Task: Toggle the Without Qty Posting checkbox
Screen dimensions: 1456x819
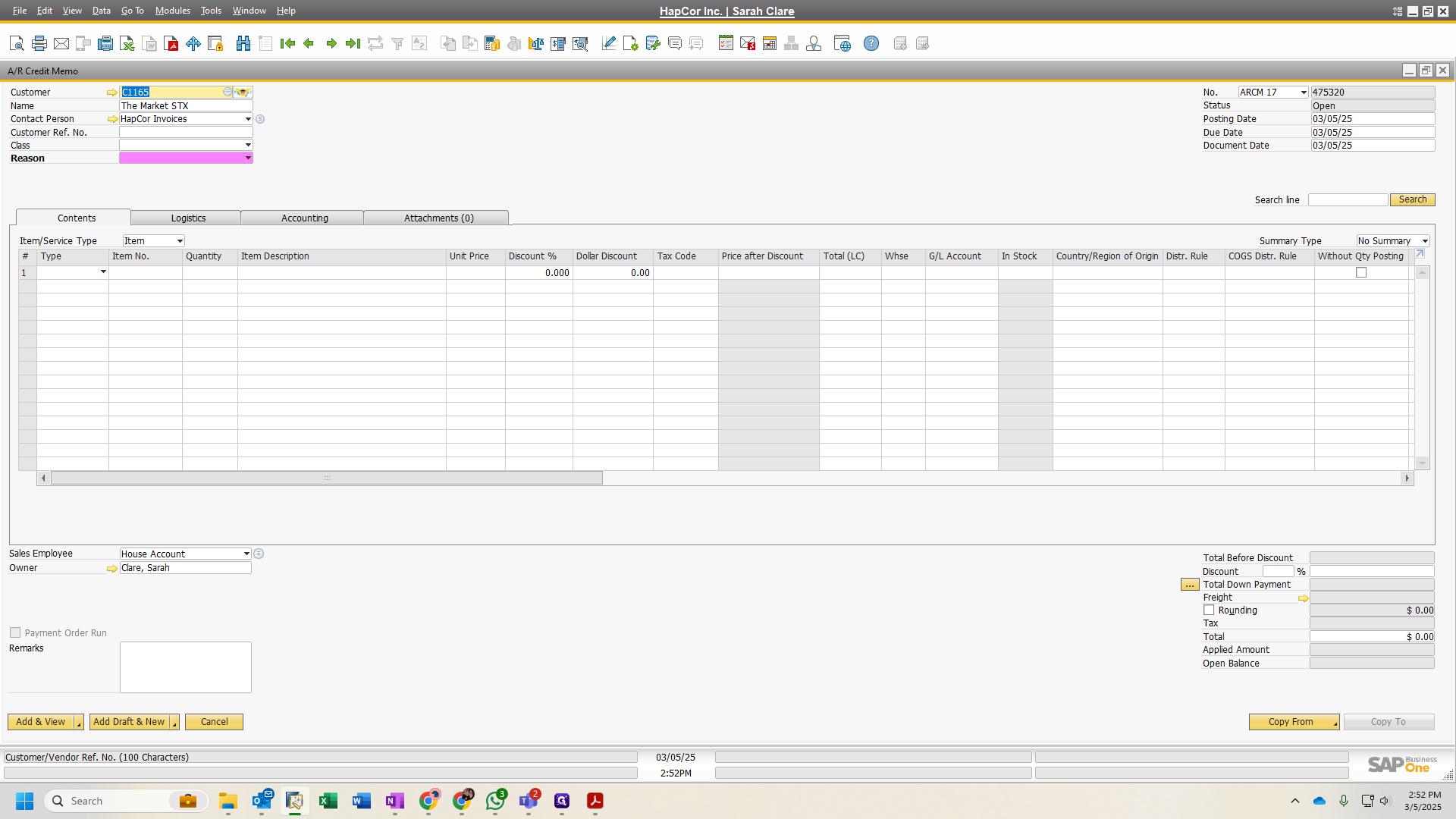Action: click(1361, 272)
